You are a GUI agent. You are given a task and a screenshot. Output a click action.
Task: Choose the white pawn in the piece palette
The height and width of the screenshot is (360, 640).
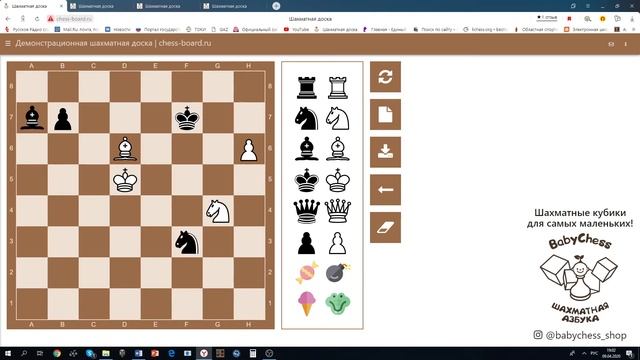coord(338,243)
